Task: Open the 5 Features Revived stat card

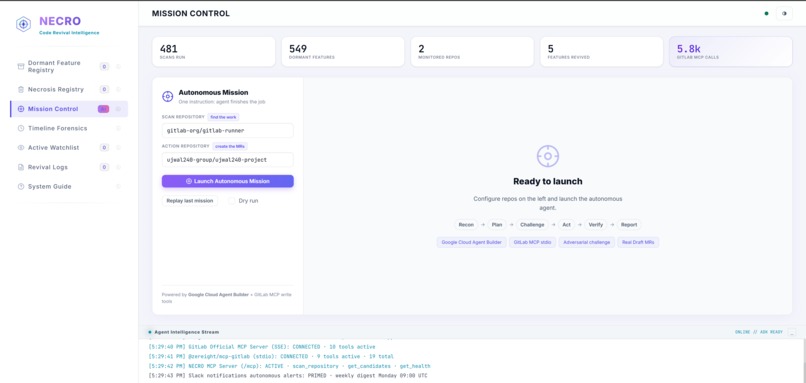Action: tap(601, 51)
